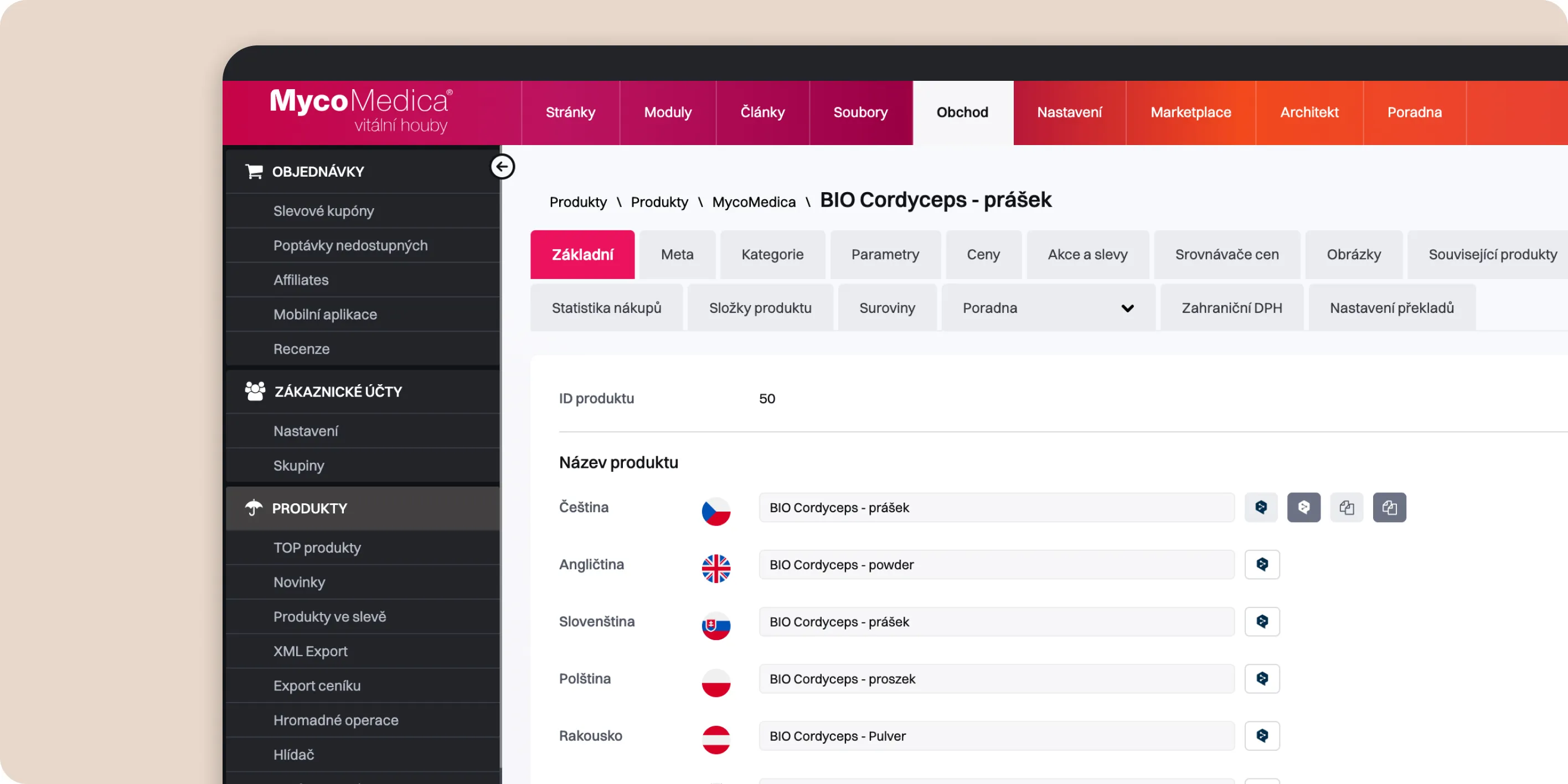Switch to the Parametry tab
Viewport: 1568px width, 784px height.
885,255
